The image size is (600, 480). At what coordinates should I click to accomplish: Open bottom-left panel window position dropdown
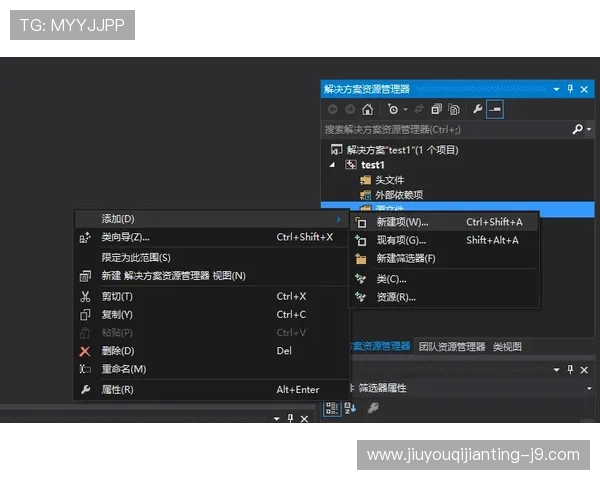277,419
